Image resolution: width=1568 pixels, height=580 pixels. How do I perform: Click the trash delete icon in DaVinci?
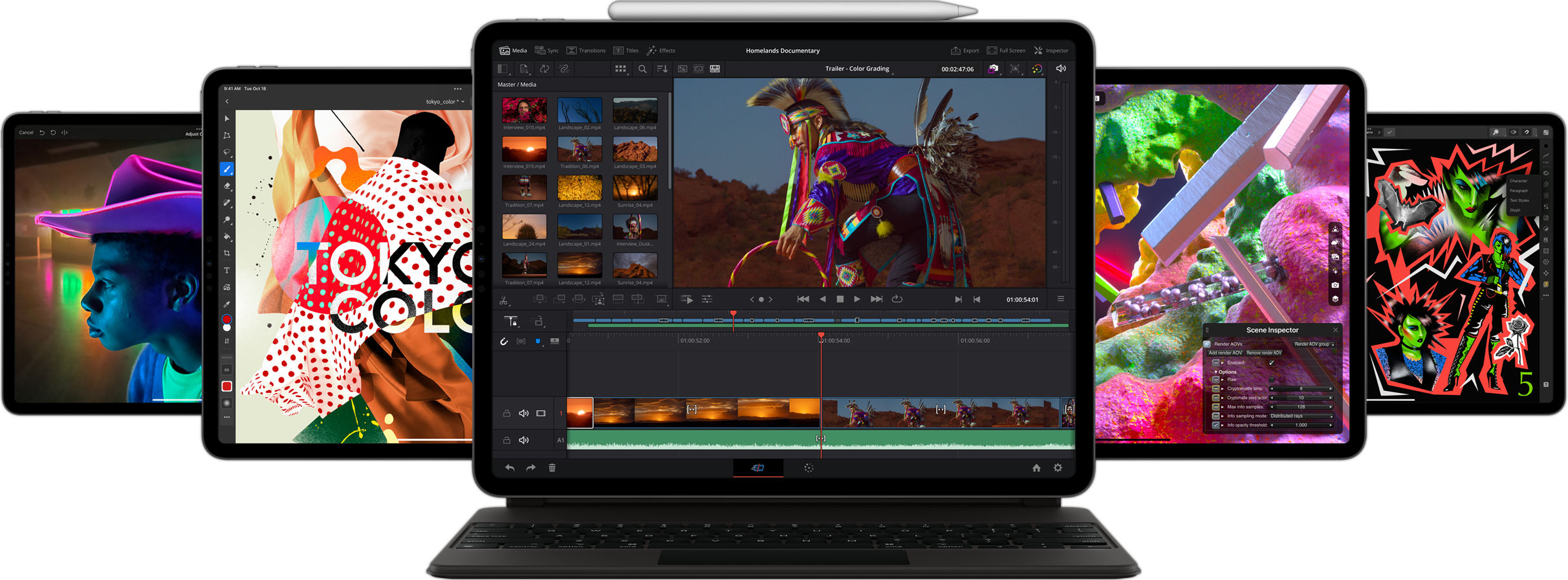pyautogui.click(x=552, y=468)
